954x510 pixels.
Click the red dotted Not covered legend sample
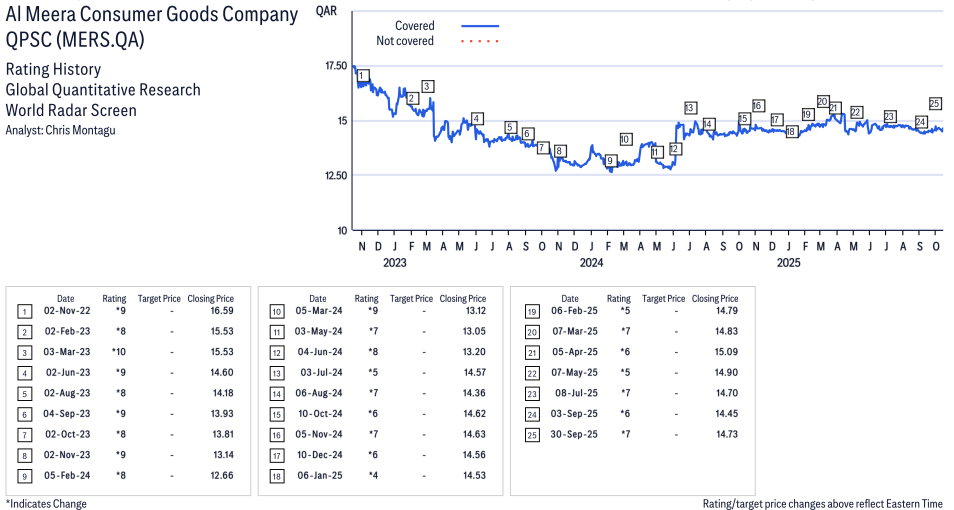coord(480,41)
